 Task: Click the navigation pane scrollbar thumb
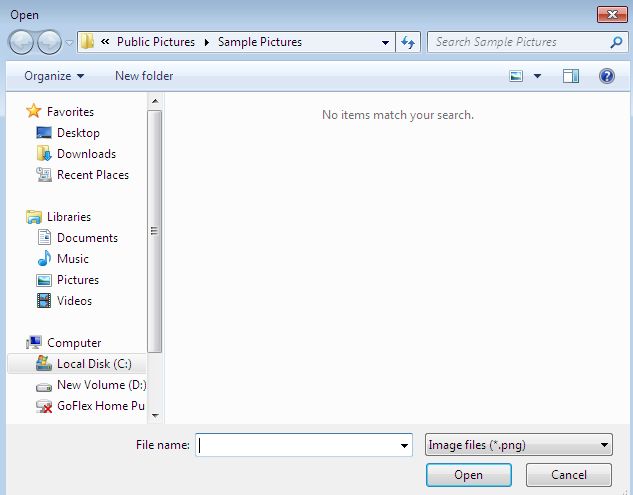click(x=155, y=231)
